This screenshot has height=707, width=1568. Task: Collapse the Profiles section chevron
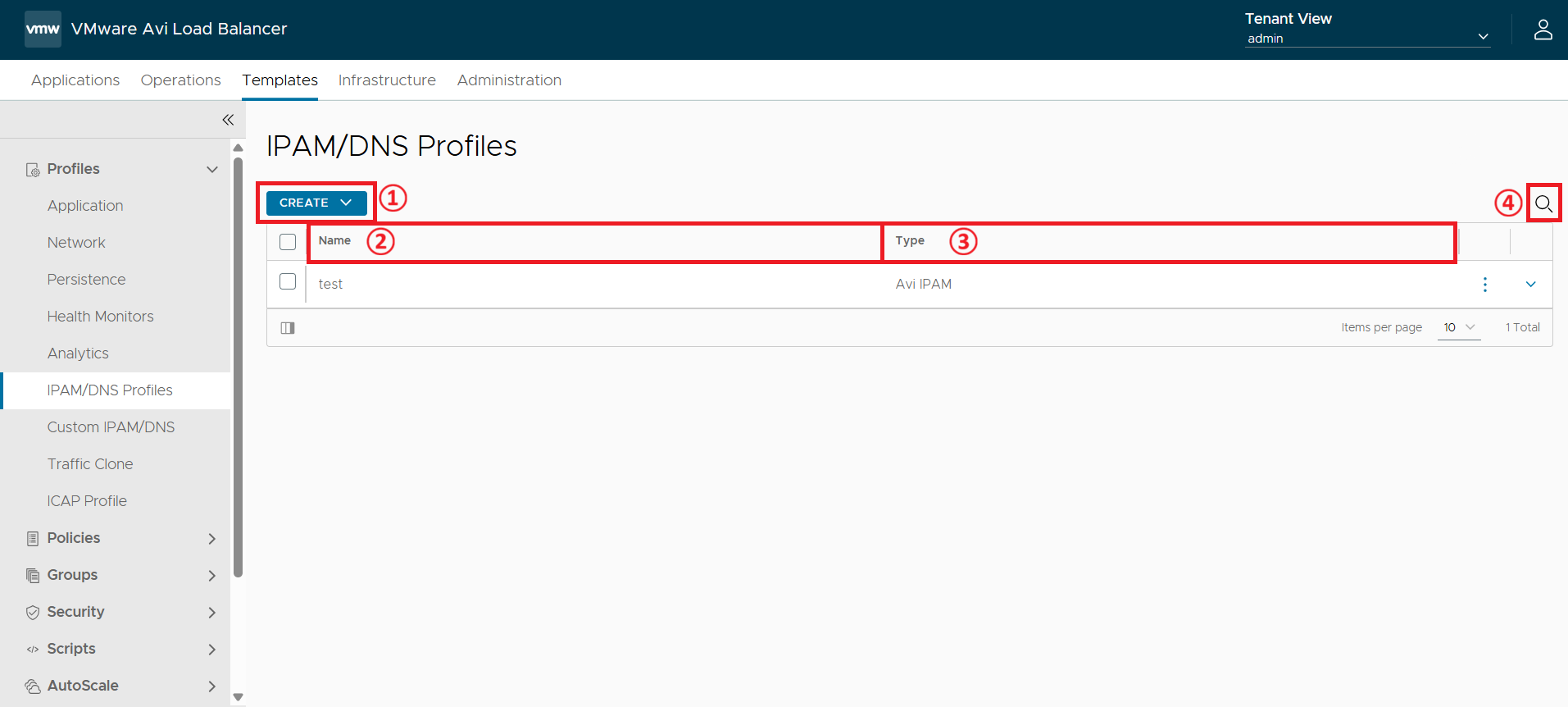click(x=212, y=170)
